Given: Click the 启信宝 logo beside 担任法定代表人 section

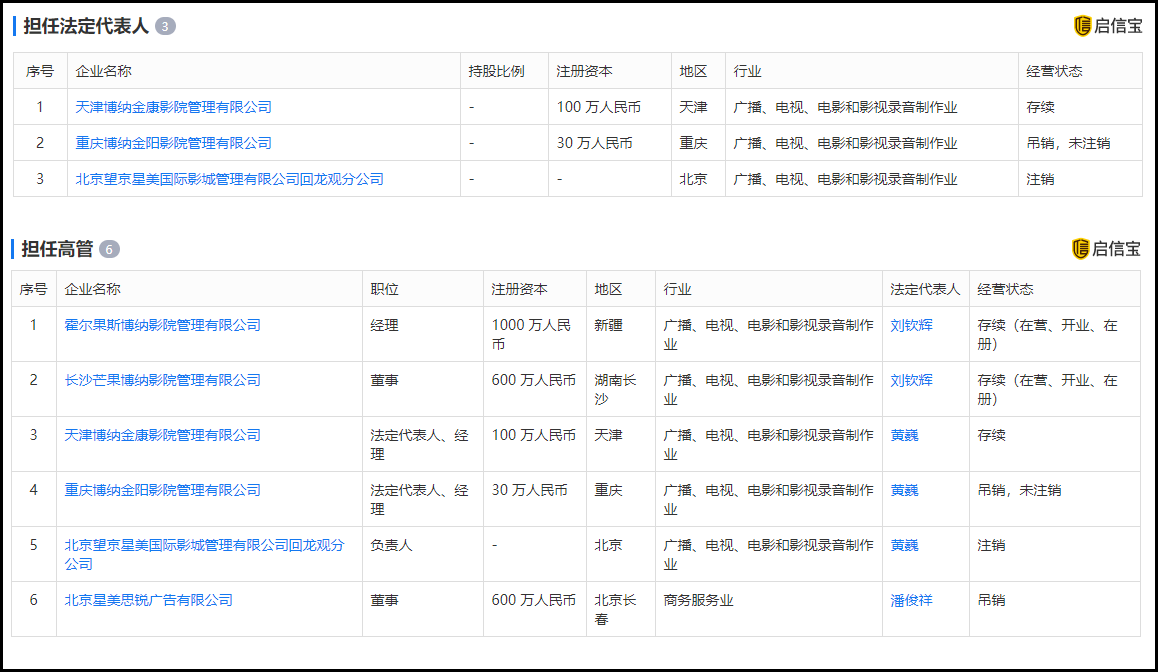Looking at the screenshot, I should [1108, 27].
